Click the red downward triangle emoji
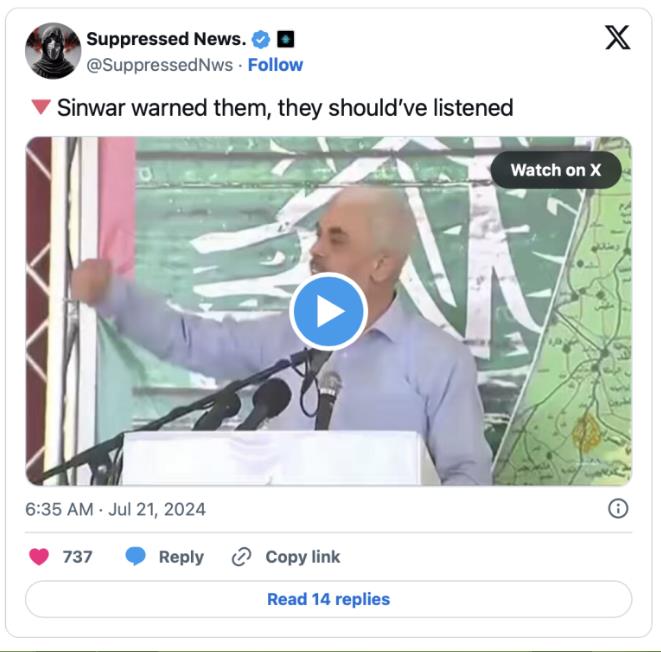Screen dimensions: 661x652 coord(41,107)
